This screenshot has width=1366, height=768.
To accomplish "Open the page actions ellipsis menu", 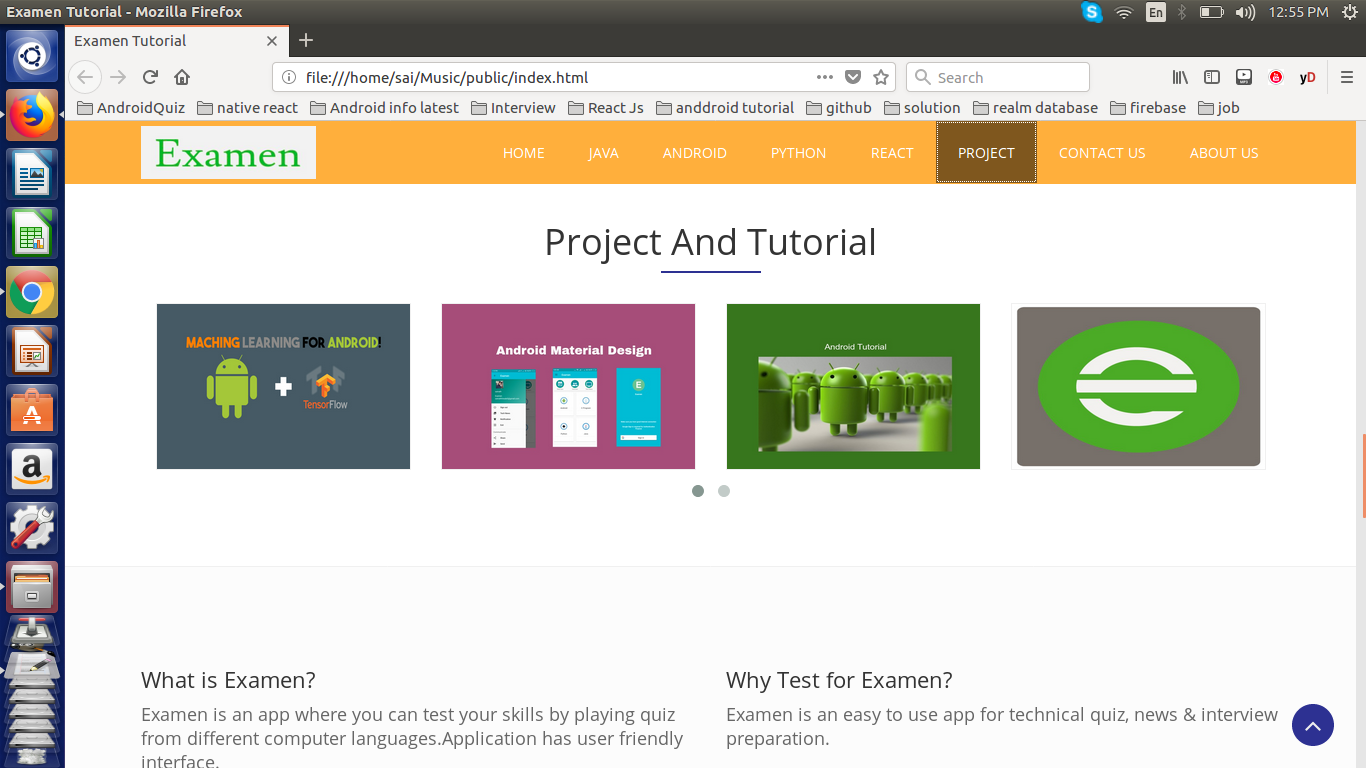I will [824, 77].
